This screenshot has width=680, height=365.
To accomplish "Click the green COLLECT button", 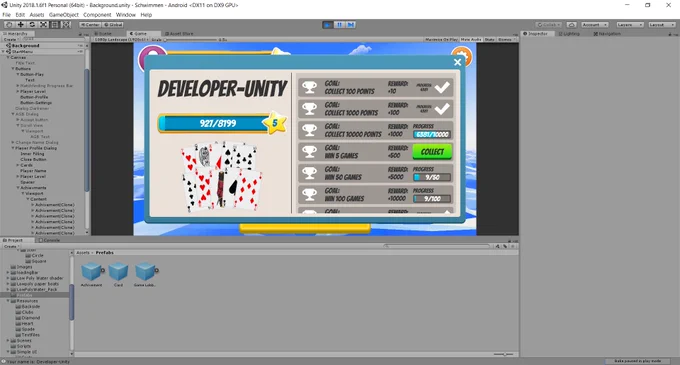I will coord(432,152).
